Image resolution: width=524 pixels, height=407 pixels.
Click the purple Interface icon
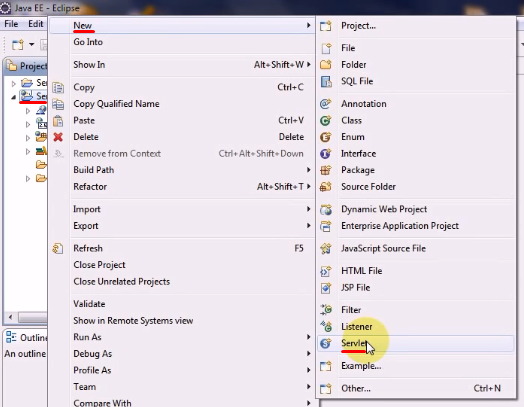tap(326, 154)
